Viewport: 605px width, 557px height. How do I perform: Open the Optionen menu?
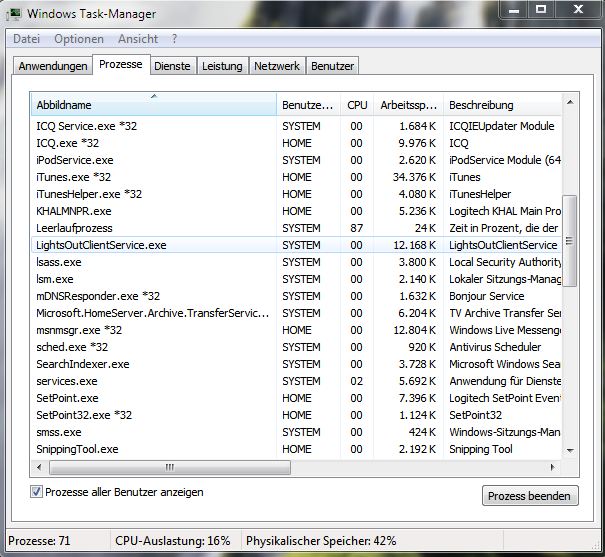79,39
